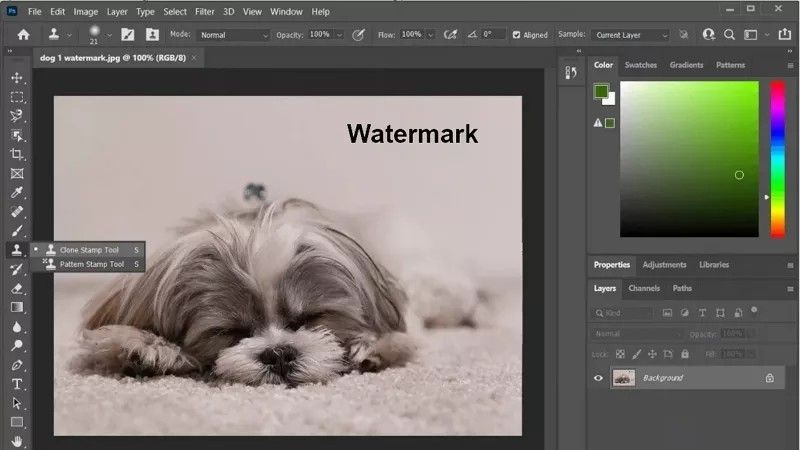Select the Pen tool
This screenshot has width=800, height=450.
coord(17,365)
